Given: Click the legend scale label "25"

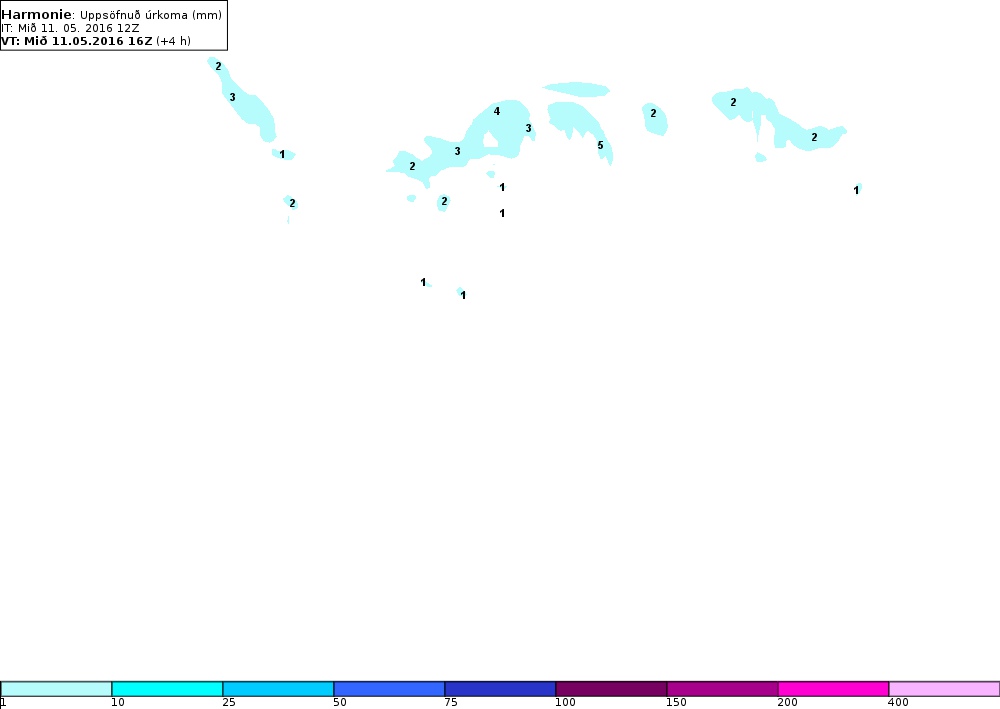Looking at the screenshot, I should point(229,703).
